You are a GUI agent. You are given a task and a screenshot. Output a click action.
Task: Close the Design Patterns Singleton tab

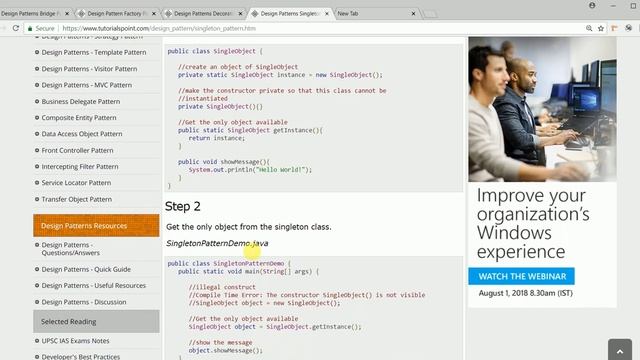(x=327, y=13)
